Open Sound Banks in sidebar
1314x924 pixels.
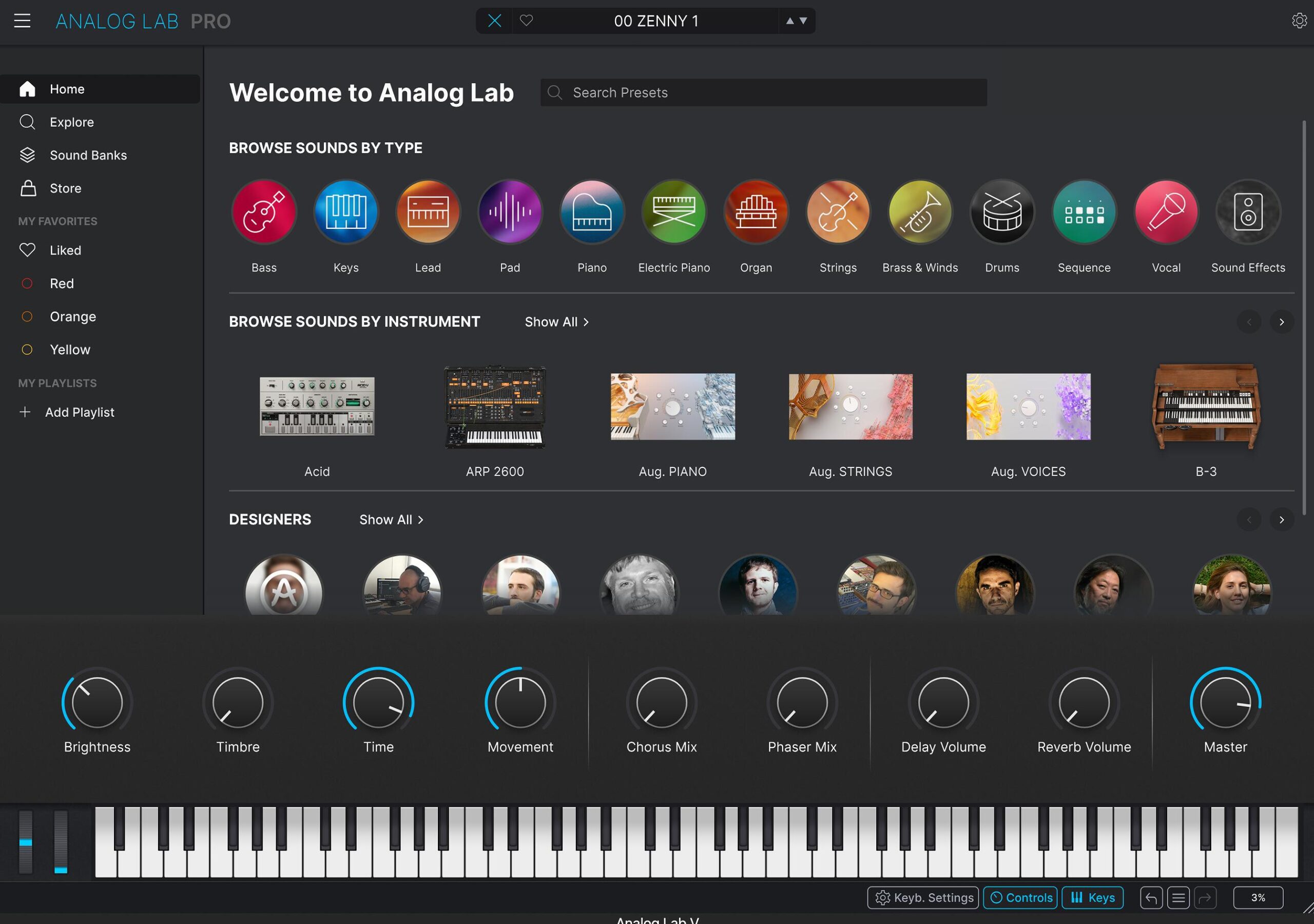[x=88, y=155]
